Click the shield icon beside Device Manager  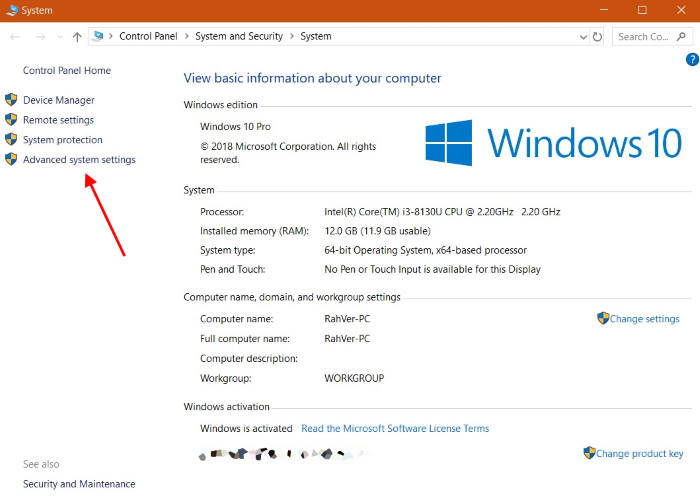pos(11,100)
